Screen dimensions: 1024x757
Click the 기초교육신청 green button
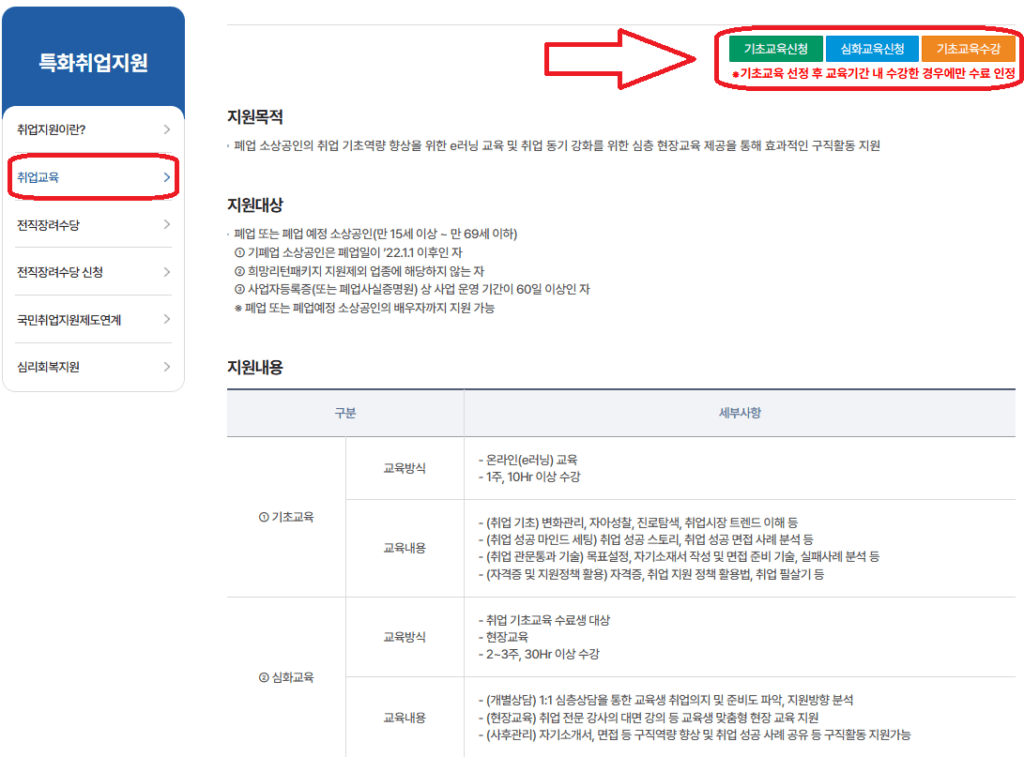click(775, 49)
